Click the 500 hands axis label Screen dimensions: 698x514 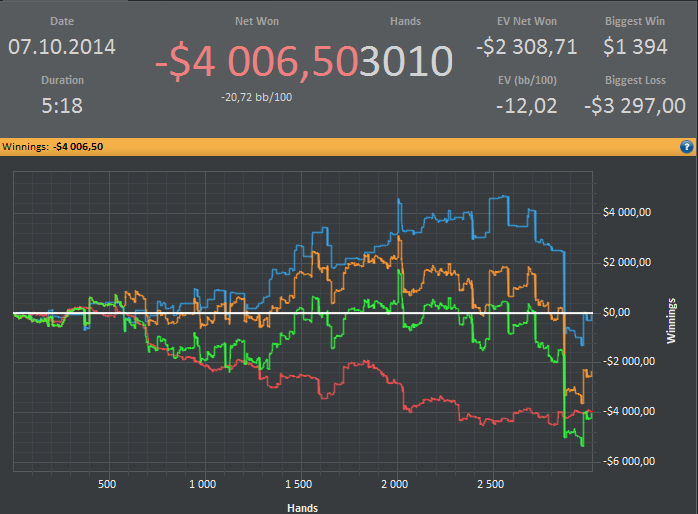pyautogui.click(x=107, y=484)
